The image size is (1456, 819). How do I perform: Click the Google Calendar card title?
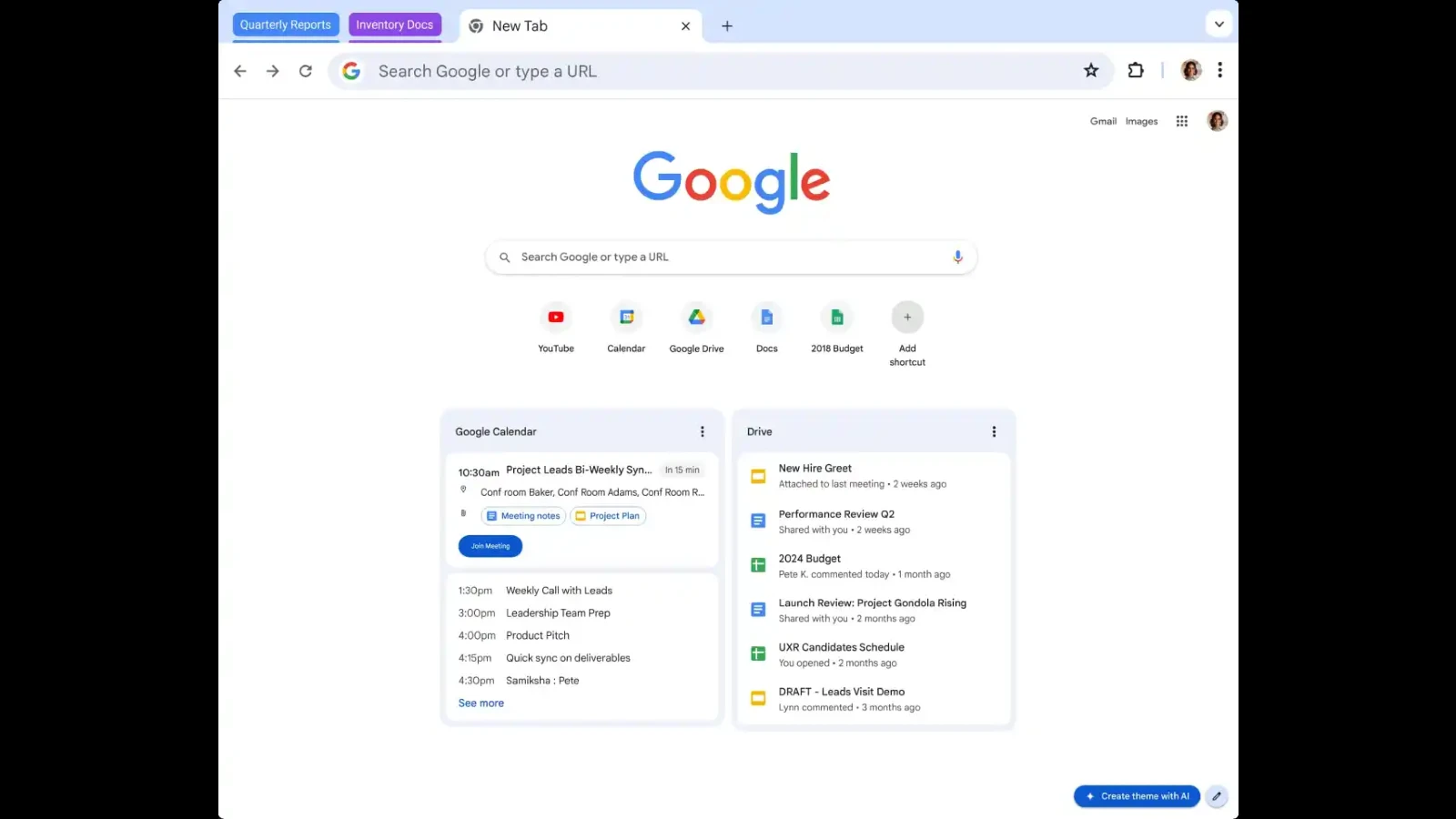coord(496,431)
